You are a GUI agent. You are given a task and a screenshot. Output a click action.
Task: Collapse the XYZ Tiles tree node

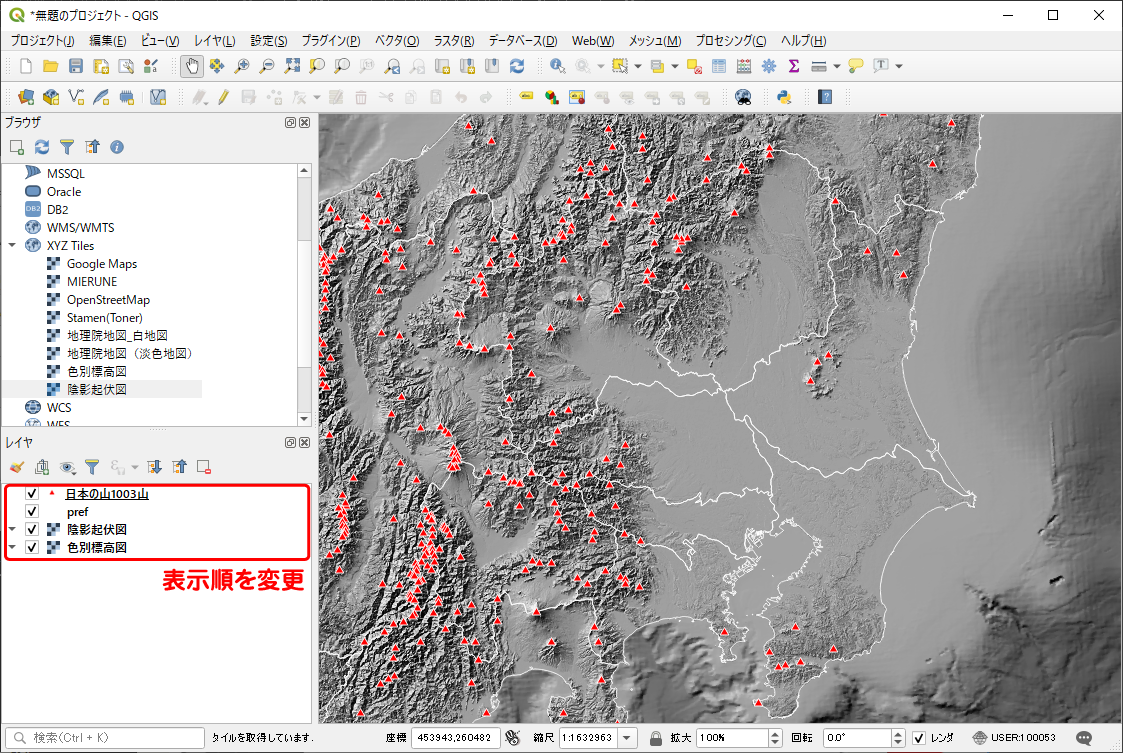tap(12, 246)
